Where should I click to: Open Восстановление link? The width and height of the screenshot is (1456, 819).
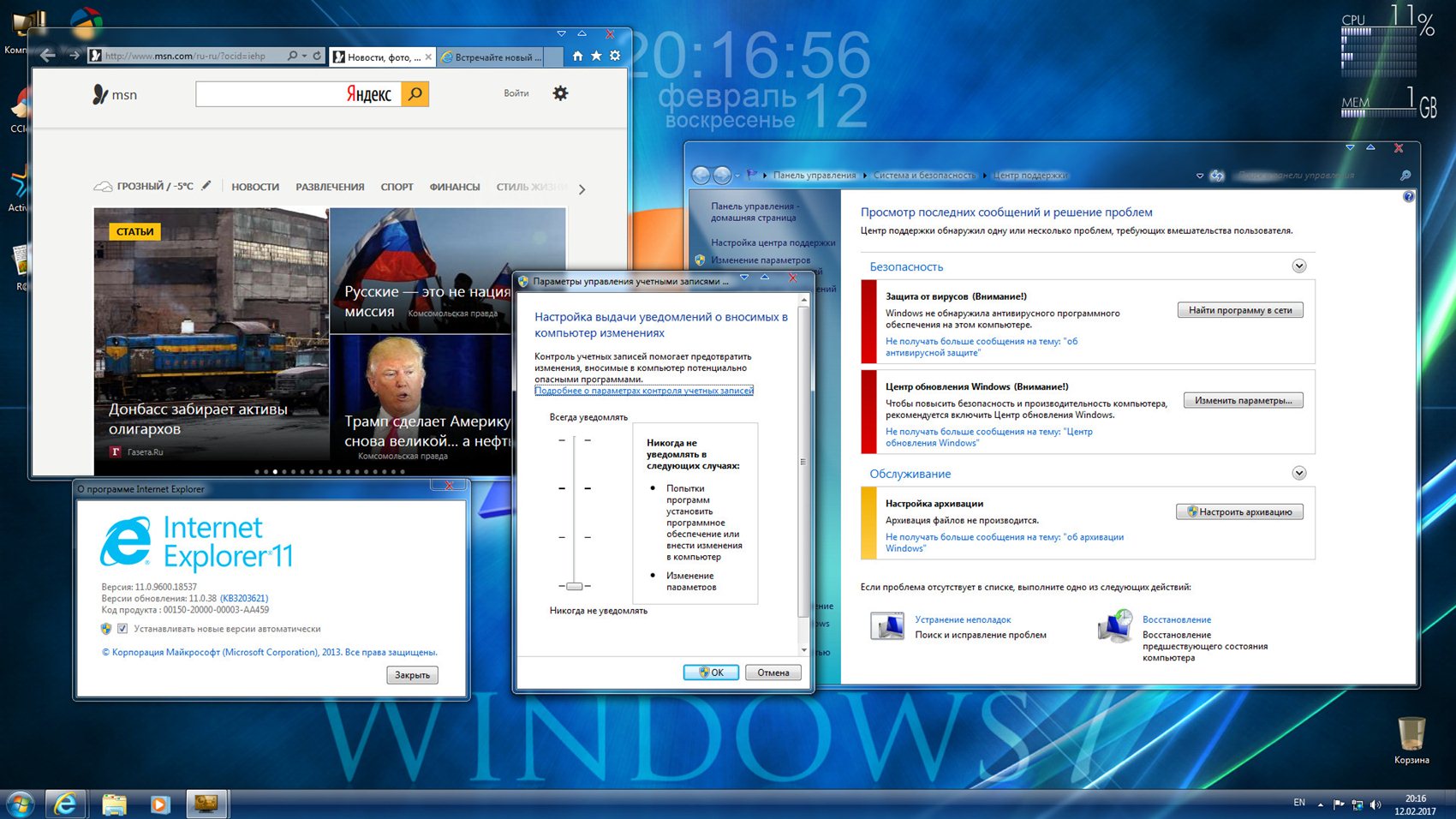coord(1177,619)
